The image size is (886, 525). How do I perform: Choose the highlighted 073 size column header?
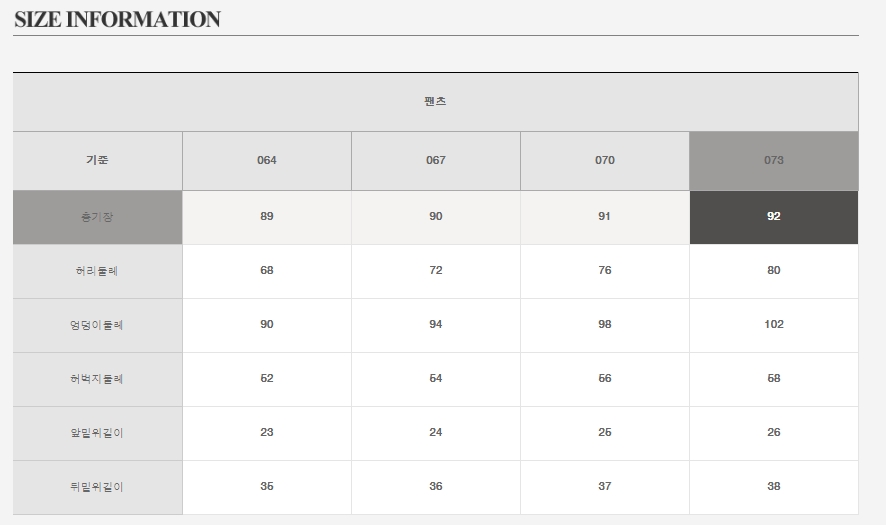tap(774, 161)
